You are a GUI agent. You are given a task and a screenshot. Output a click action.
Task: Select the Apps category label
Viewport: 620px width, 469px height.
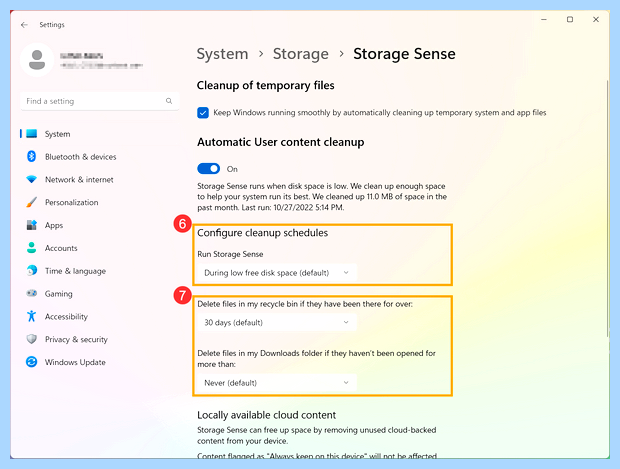click(54, 225)
